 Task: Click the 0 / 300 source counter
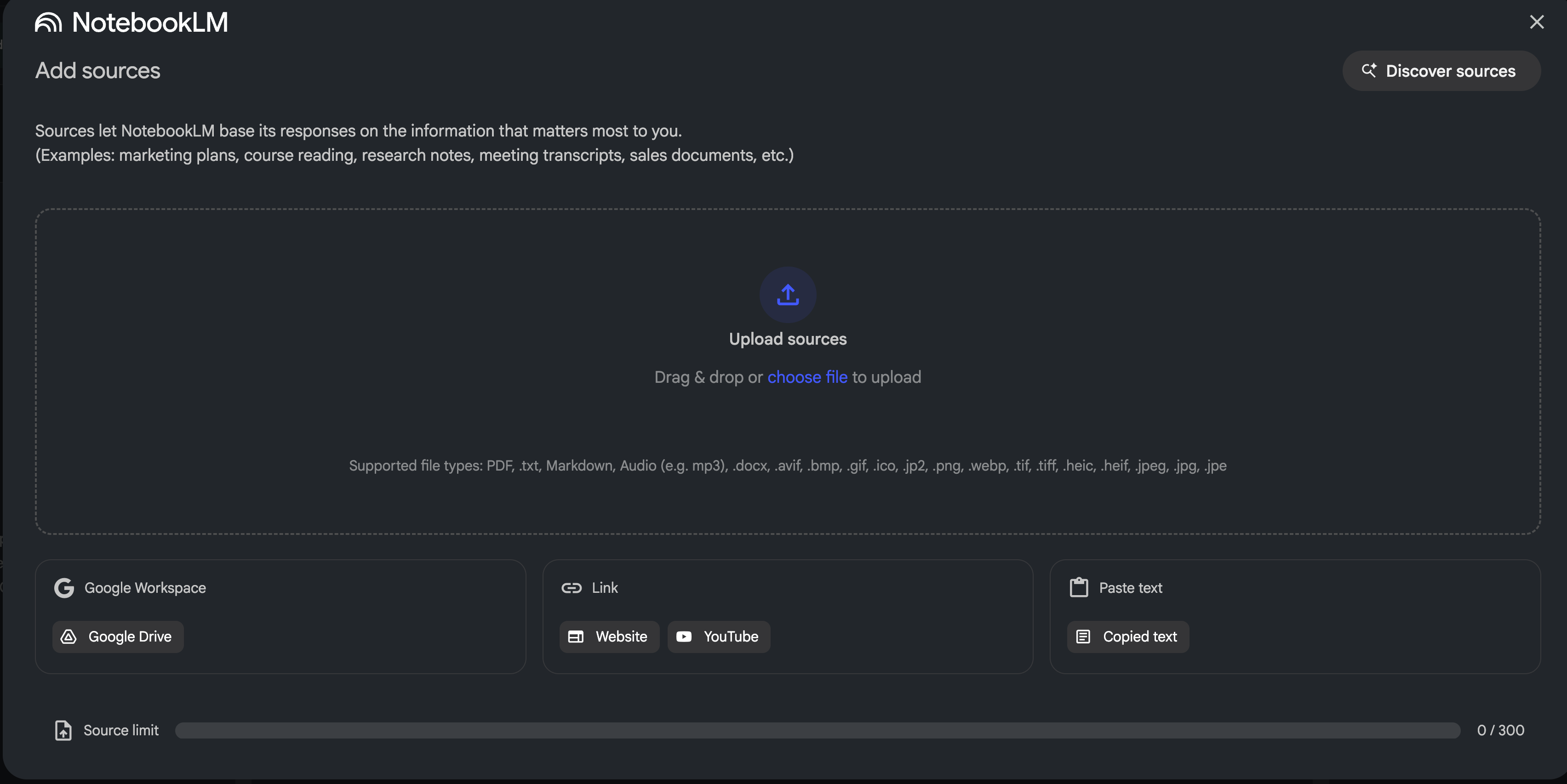[1500, 730]
